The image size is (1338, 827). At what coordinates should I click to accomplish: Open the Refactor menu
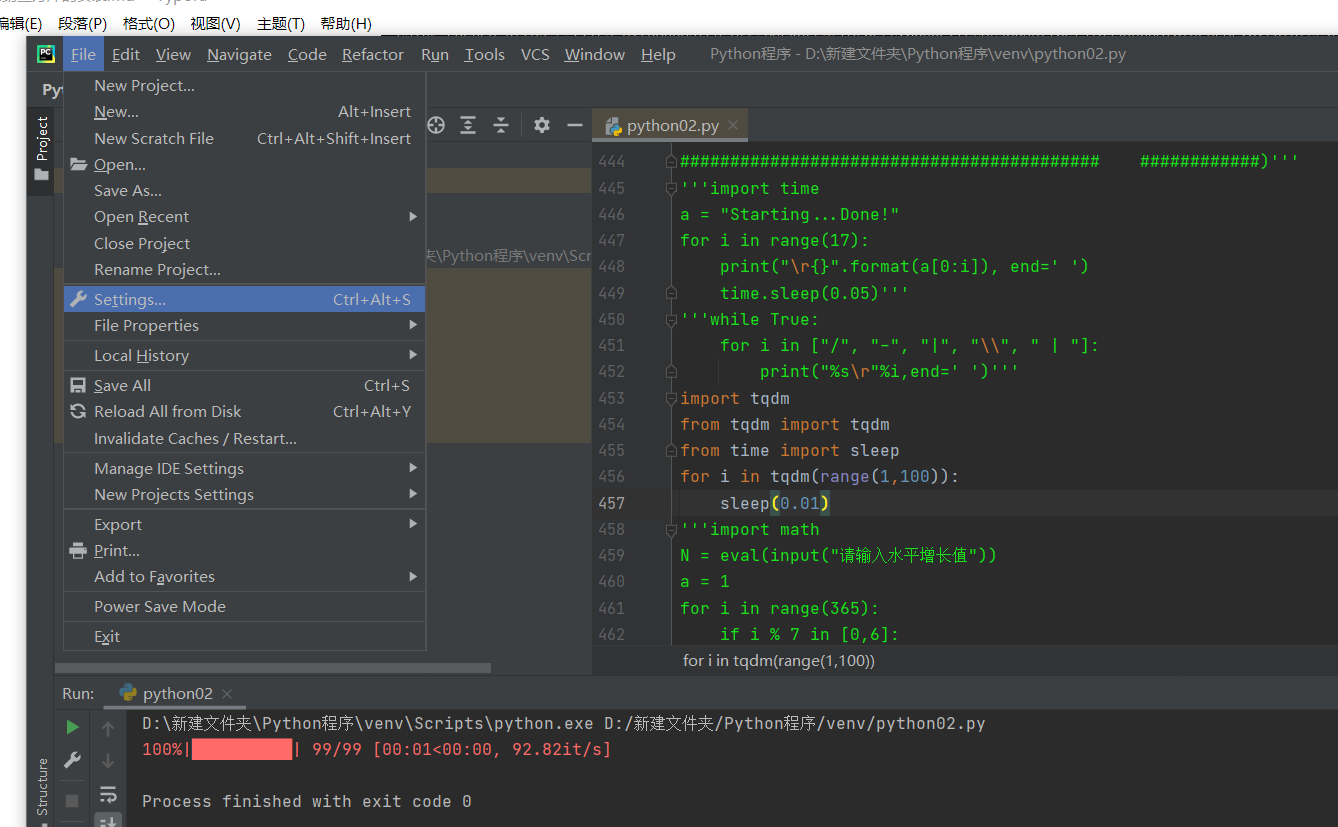point(373,54)
